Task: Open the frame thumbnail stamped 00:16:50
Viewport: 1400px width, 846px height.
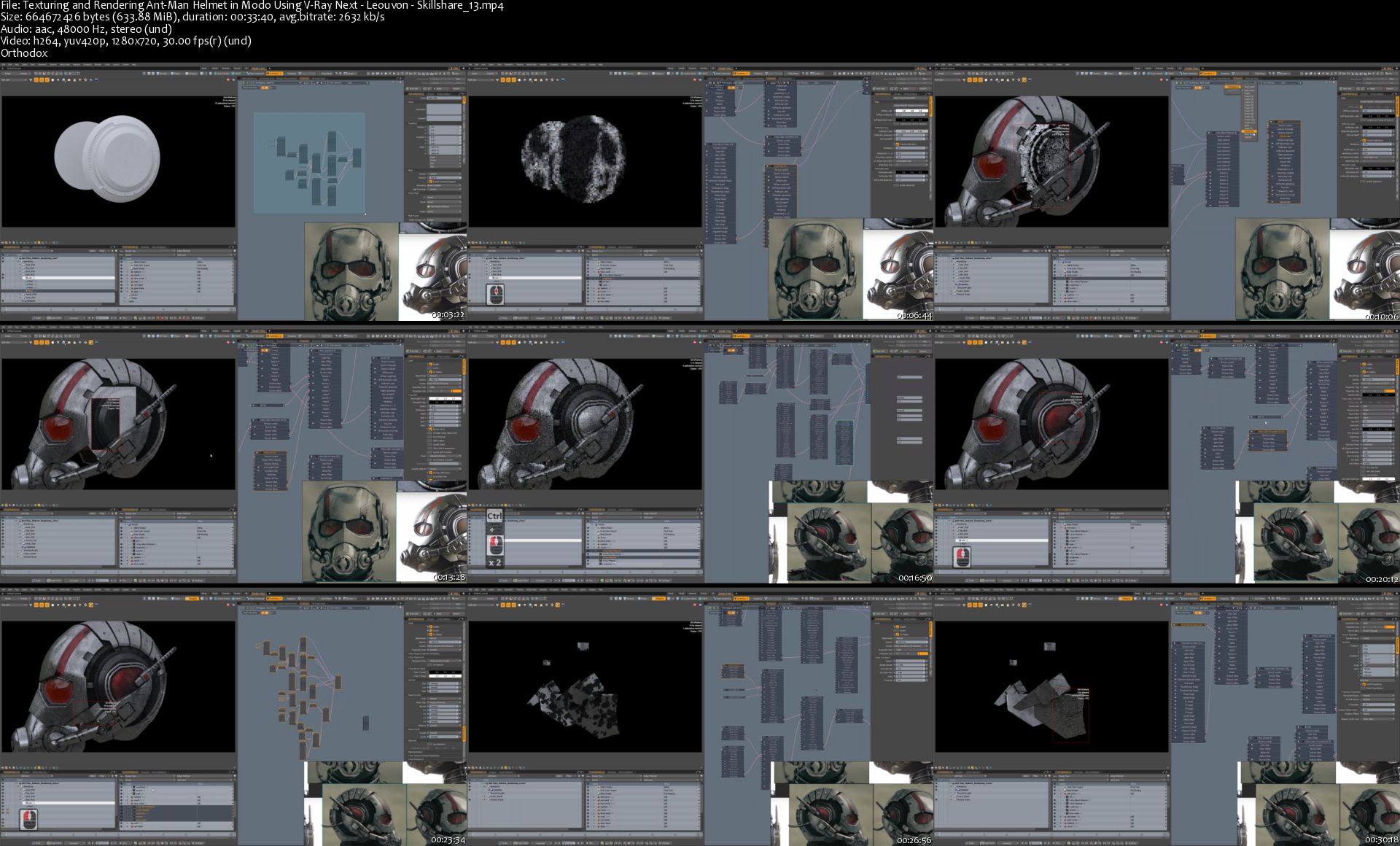Action: pyautogui.click(x=700, y=455)
